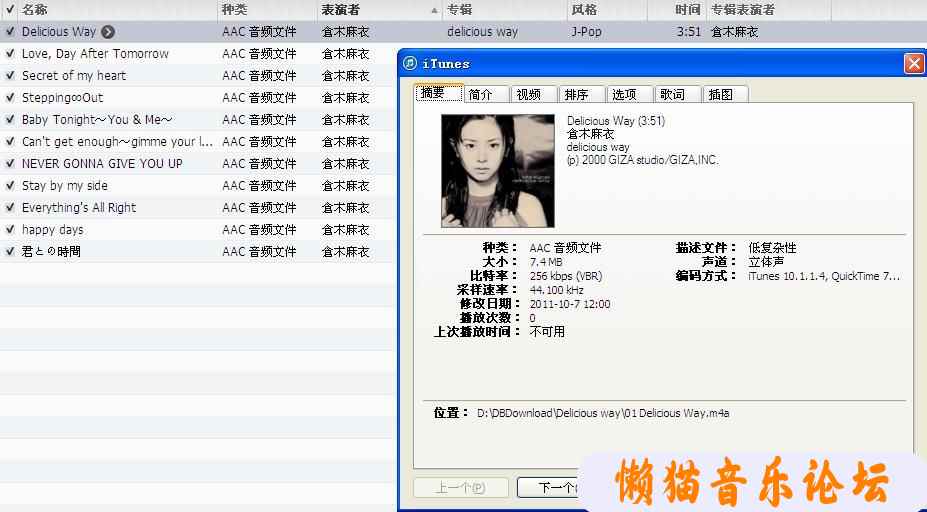This screenshot has width=927, height=512.
Task: Select the track Baby Tonight~You & Me~
Action: point(97,119)
